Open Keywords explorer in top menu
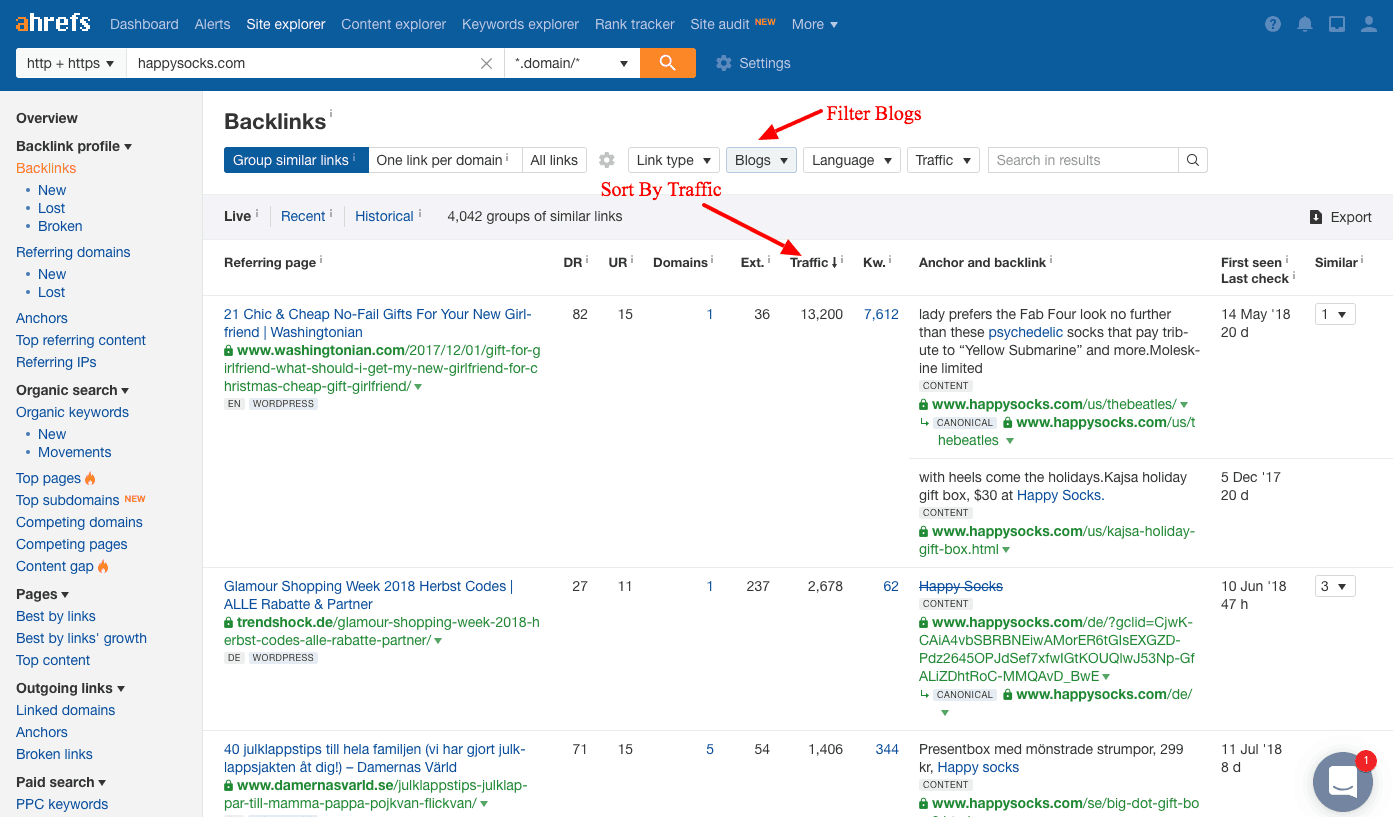 [x=520, y=24]
